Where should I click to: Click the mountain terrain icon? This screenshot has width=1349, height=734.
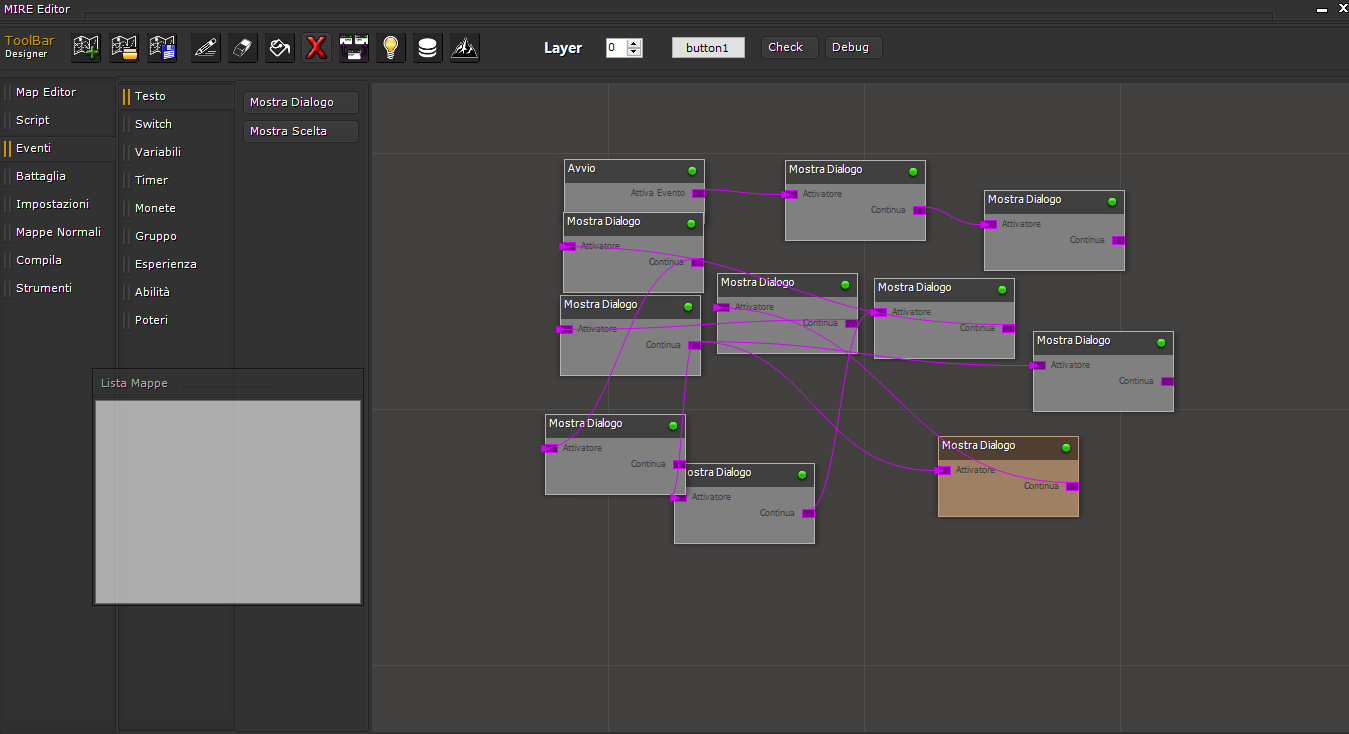[x=465, y=47]
